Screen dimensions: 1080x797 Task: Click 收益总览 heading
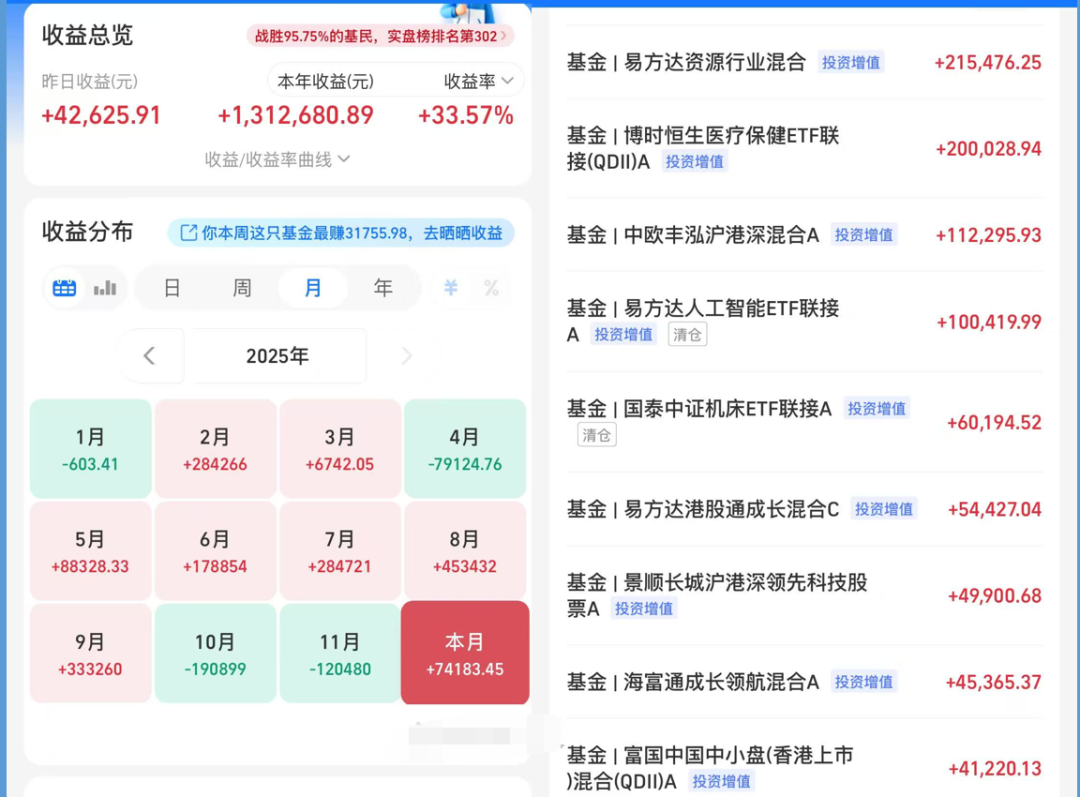tap(87, 34)
